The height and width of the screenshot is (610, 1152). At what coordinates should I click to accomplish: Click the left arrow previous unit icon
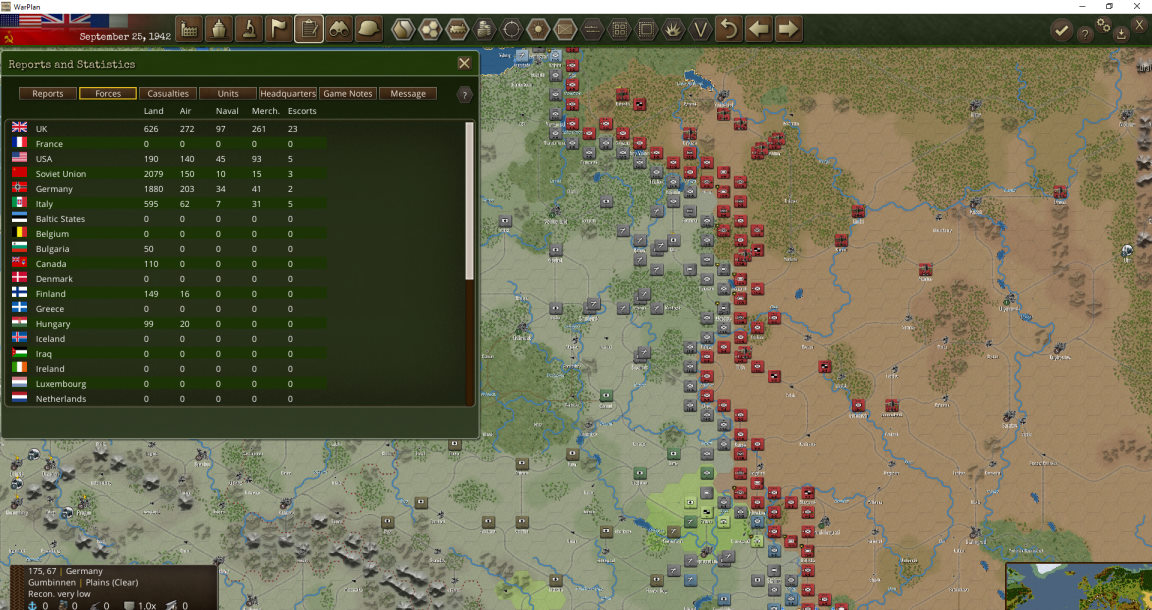pyautogui.click(x=759, y=29)
